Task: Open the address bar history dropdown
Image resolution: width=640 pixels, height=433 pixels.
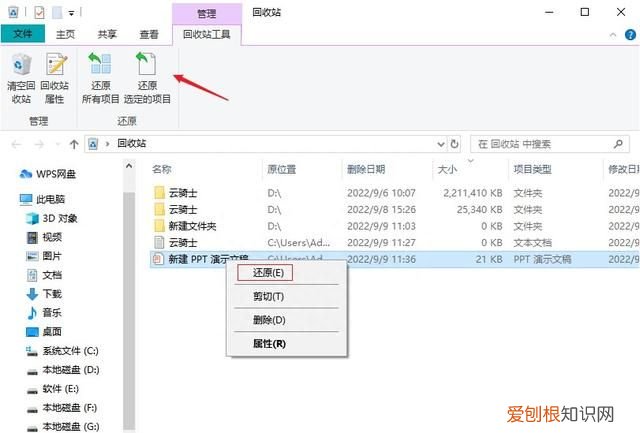Action: (441, 144)
